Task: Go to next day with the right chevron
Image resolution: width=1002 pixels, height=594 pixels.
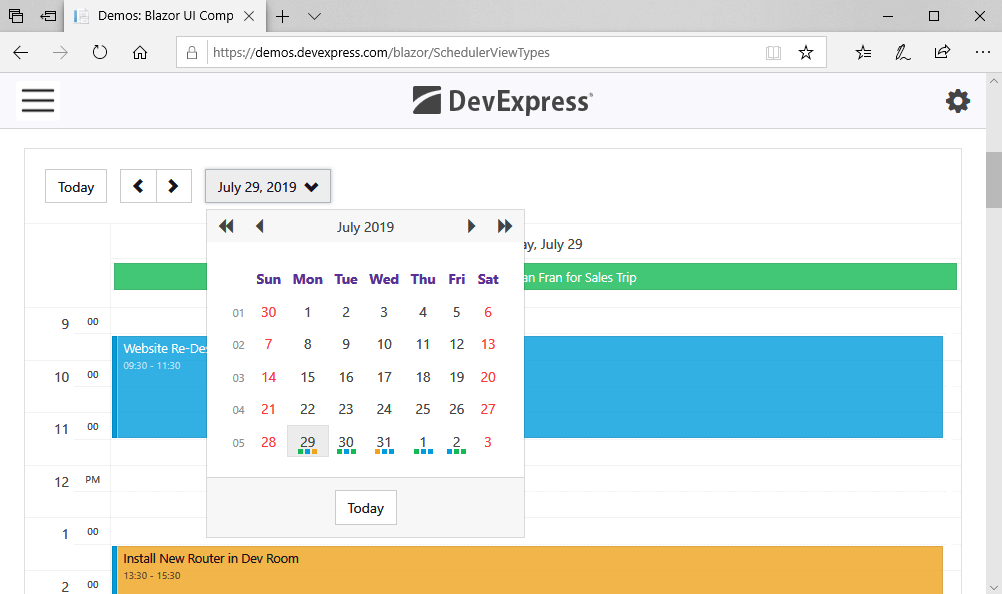Action: tap(173, 186)
